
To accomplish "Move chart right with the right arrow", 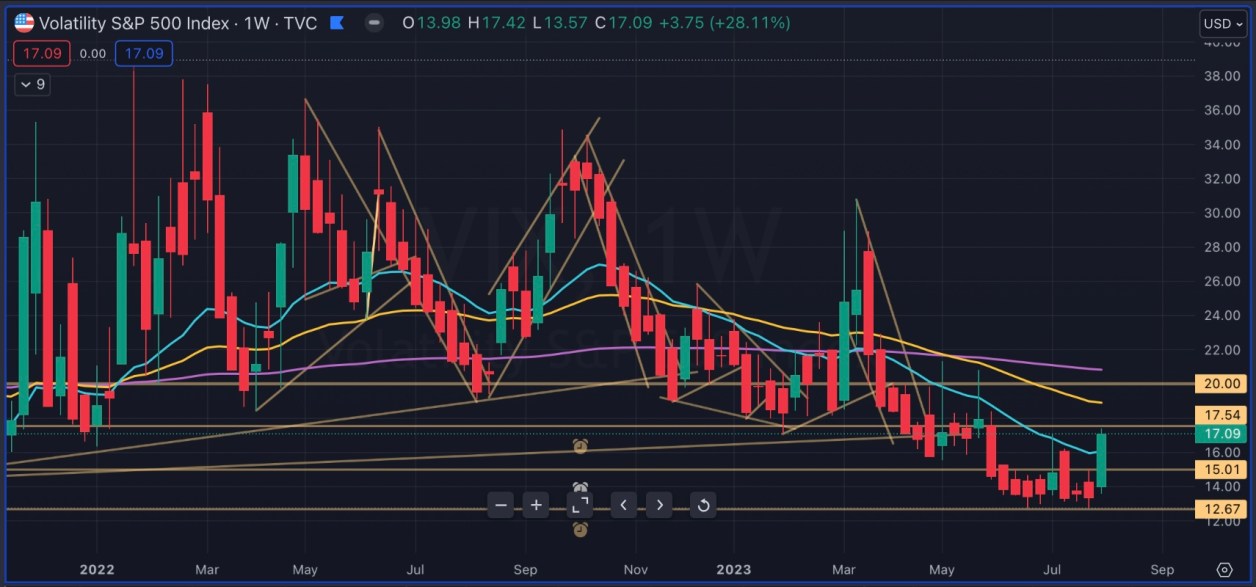I will click(x=659, y=505).
